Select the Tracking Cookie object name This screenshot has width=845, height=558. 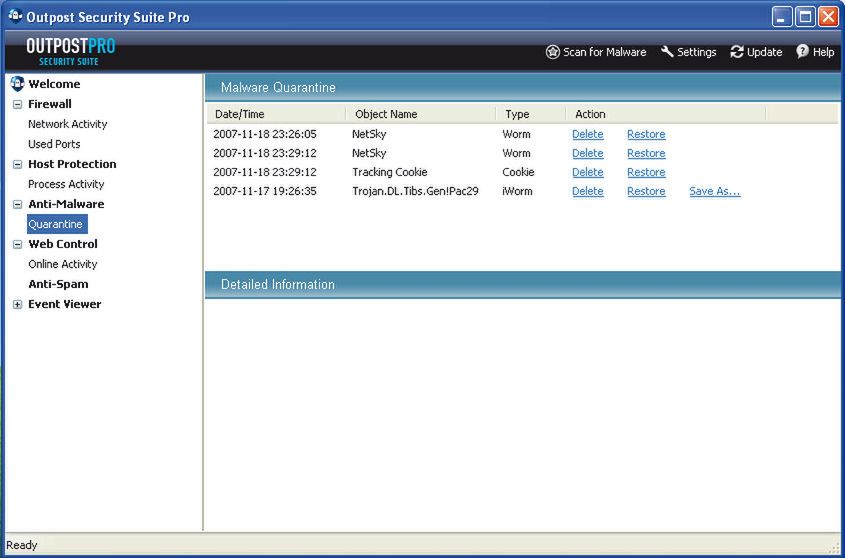tap(390, 172)
